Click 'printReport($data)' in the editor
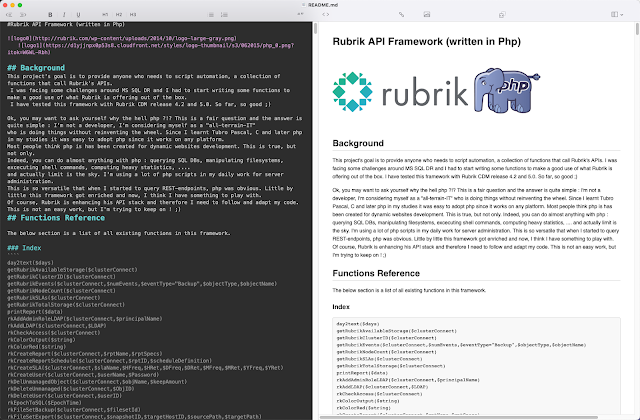640x420 pixels. [x=35, y=312]
